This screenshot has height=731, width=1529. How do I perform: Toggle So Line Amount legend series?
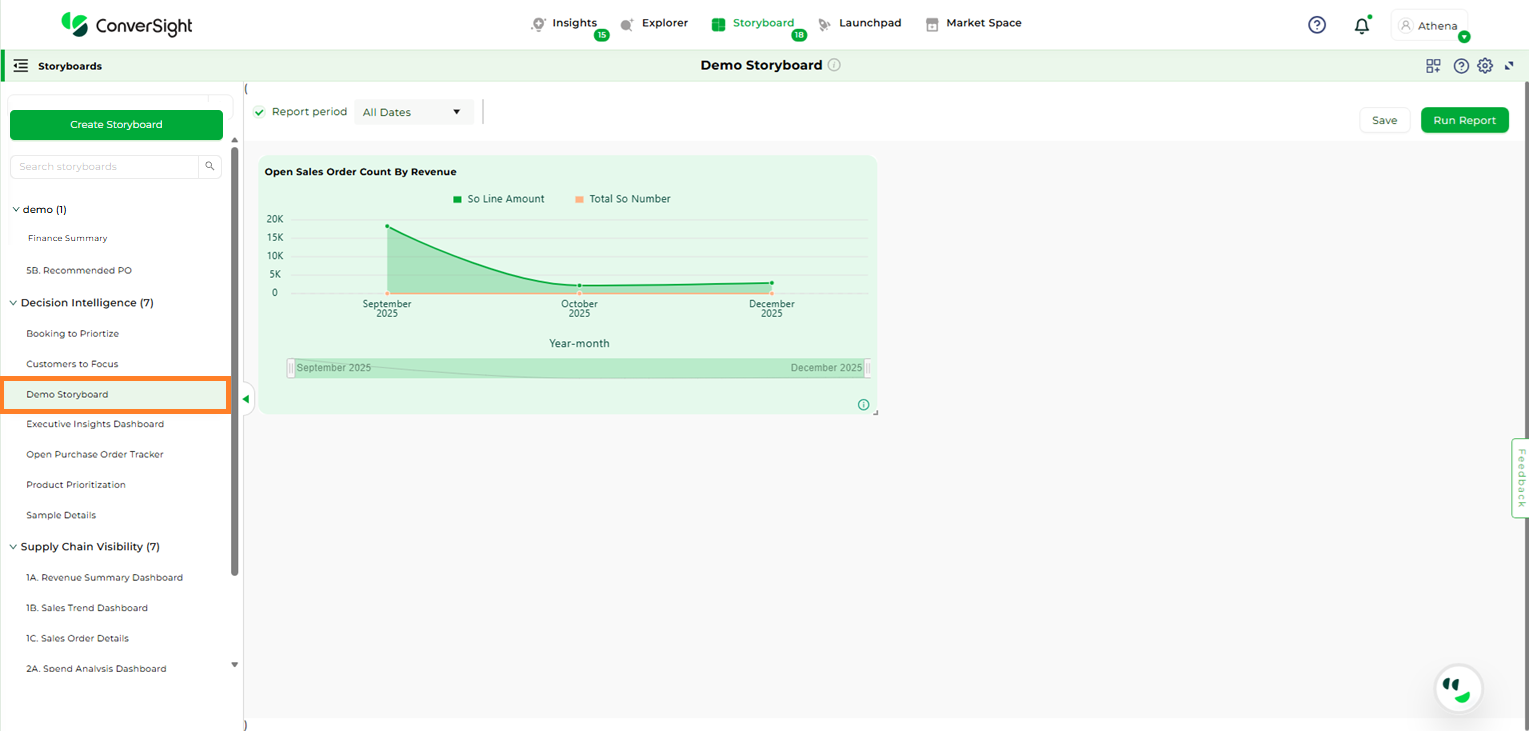point(498,199)
